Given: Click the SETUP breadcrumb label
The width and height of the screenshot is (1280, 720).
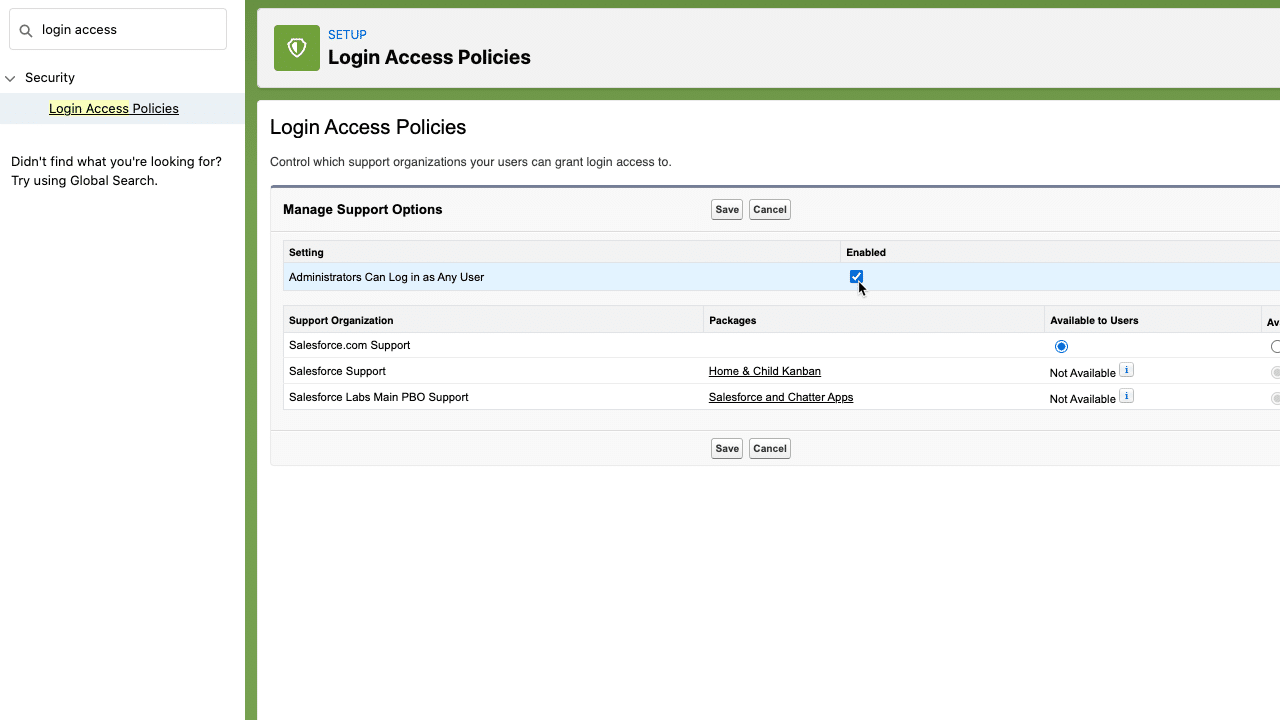Looking at the screenshot, I should point(347,34).
